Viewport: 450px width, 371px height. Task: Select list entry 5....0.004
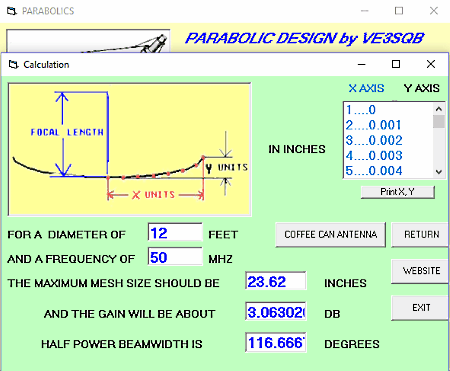pyautogui.click(x=374, y=171)
